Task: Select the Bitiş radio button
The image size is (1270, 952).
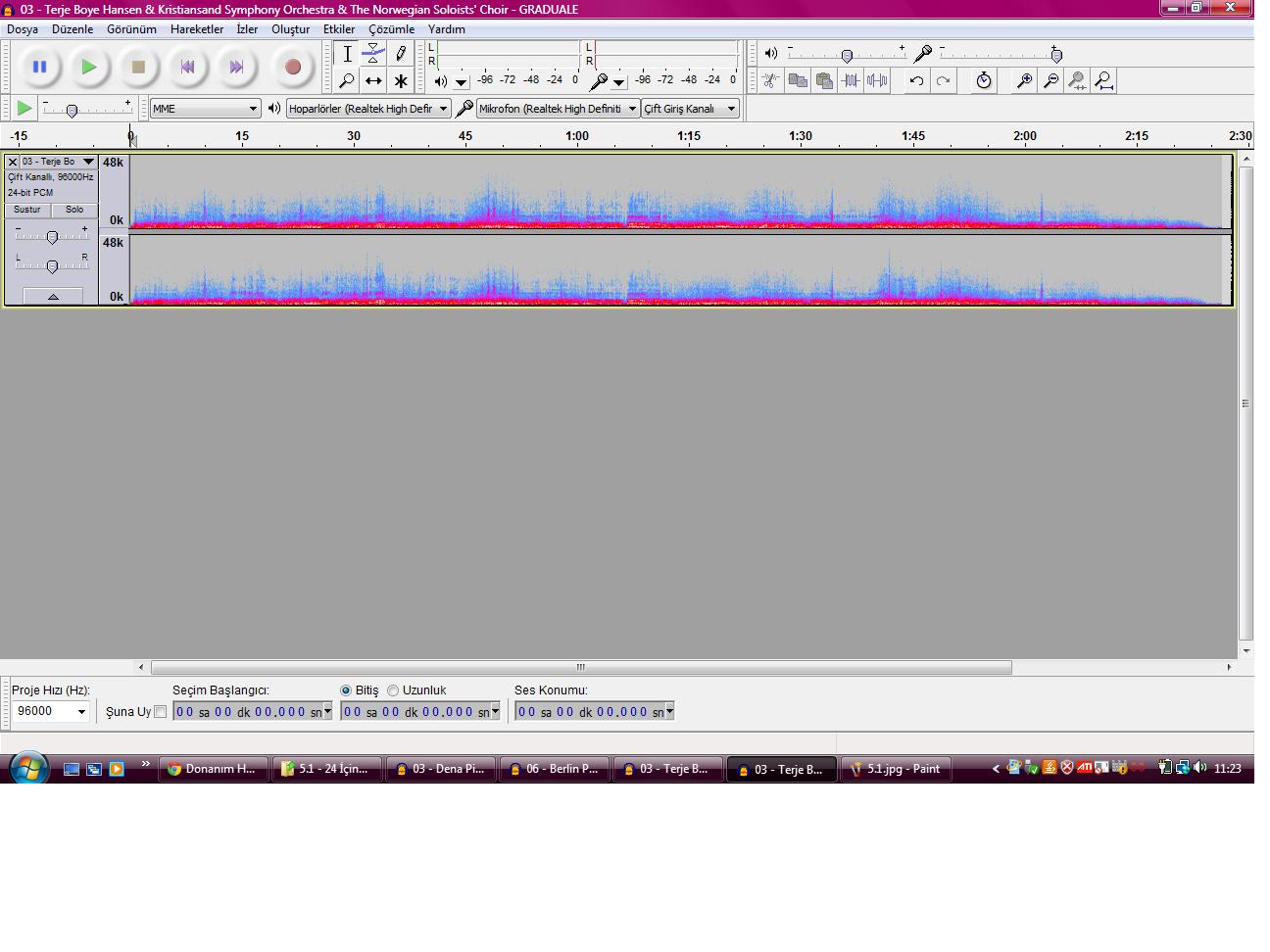Action: pyautogui.click(x=346, y=690)
